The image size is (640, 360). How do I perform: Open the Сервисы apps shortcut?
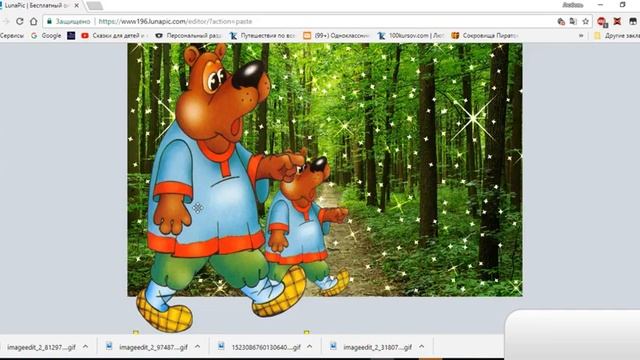click(11, 36)
